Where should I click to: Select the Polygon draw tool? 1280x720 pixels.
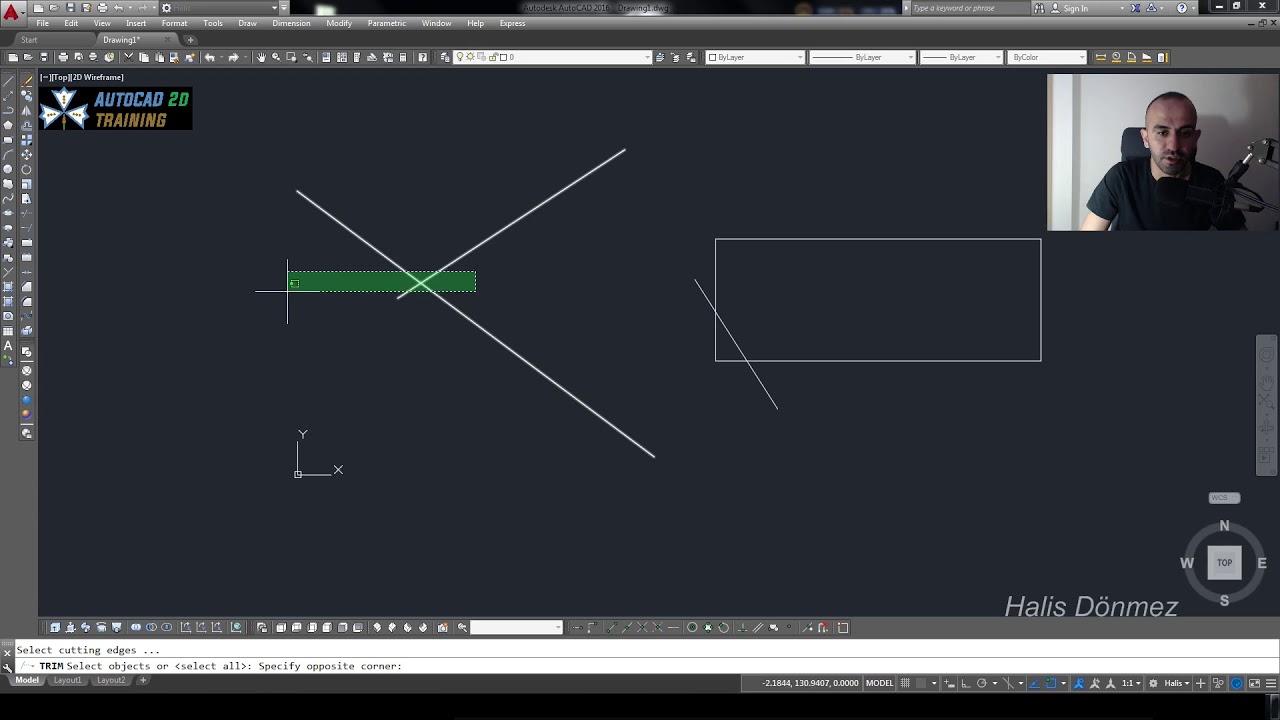coord(8,125)
